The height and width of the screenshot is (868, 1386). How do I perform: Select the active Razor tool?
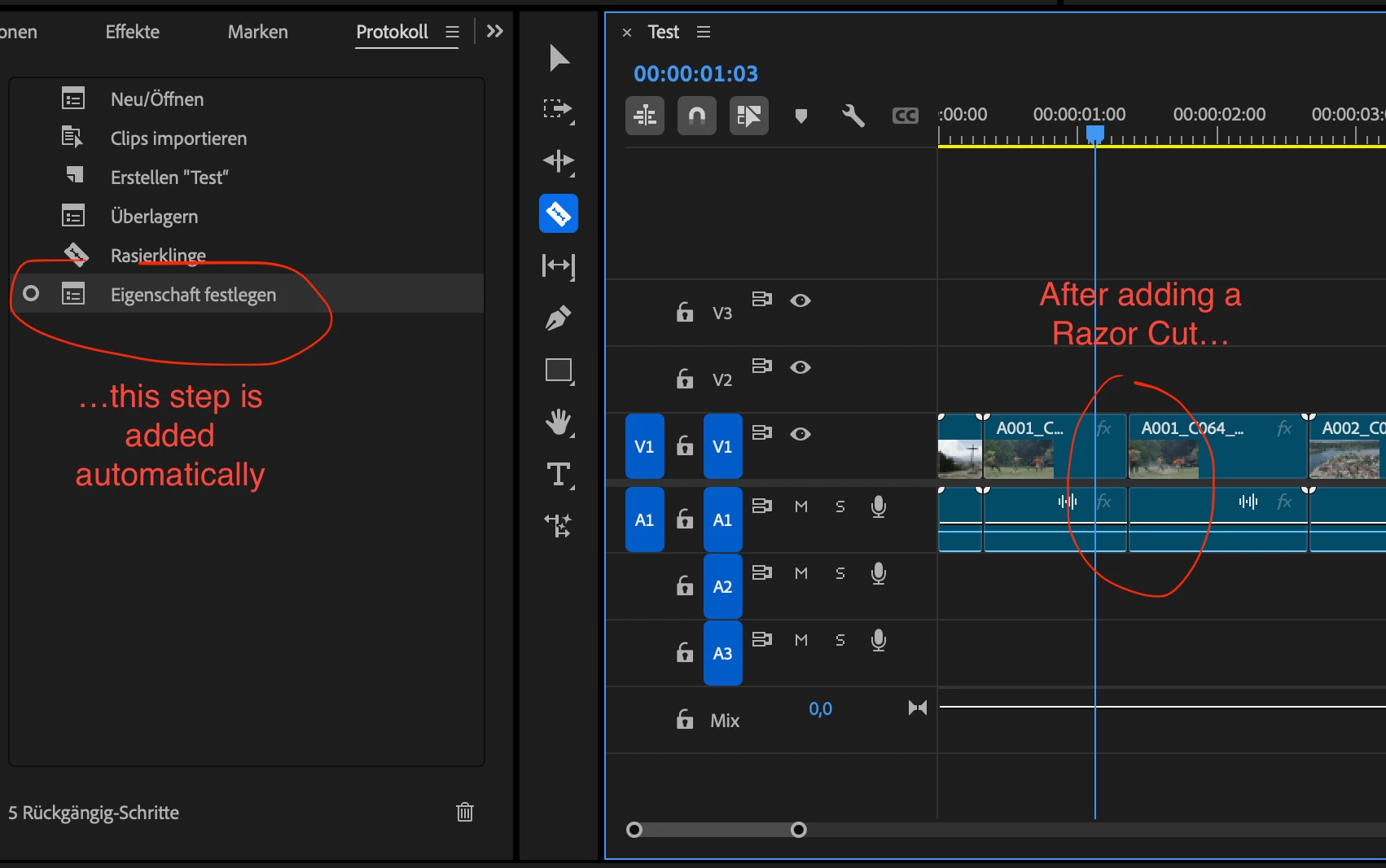click(559, 213)
